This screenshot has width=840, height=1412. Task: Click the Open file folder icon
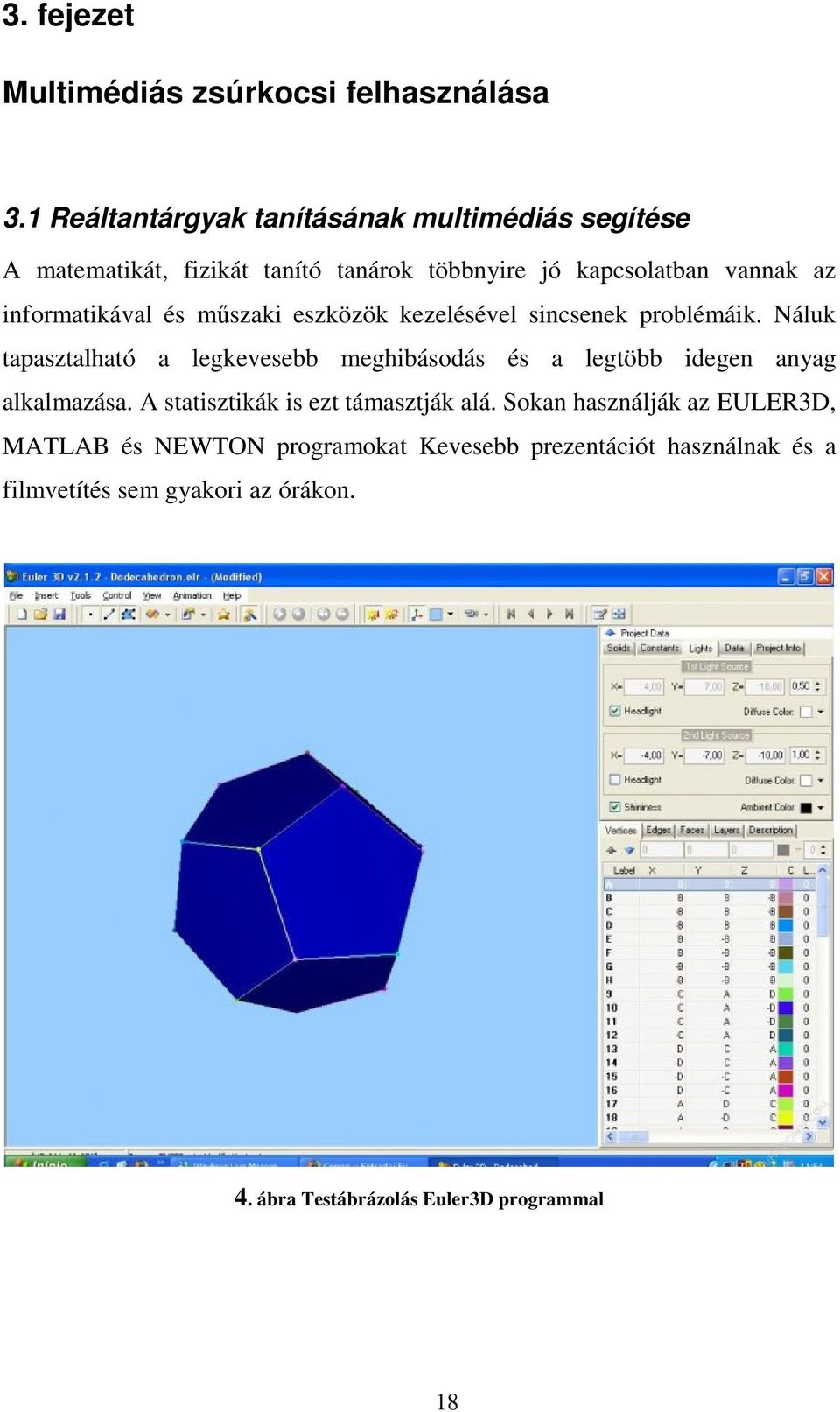(40, 615)
